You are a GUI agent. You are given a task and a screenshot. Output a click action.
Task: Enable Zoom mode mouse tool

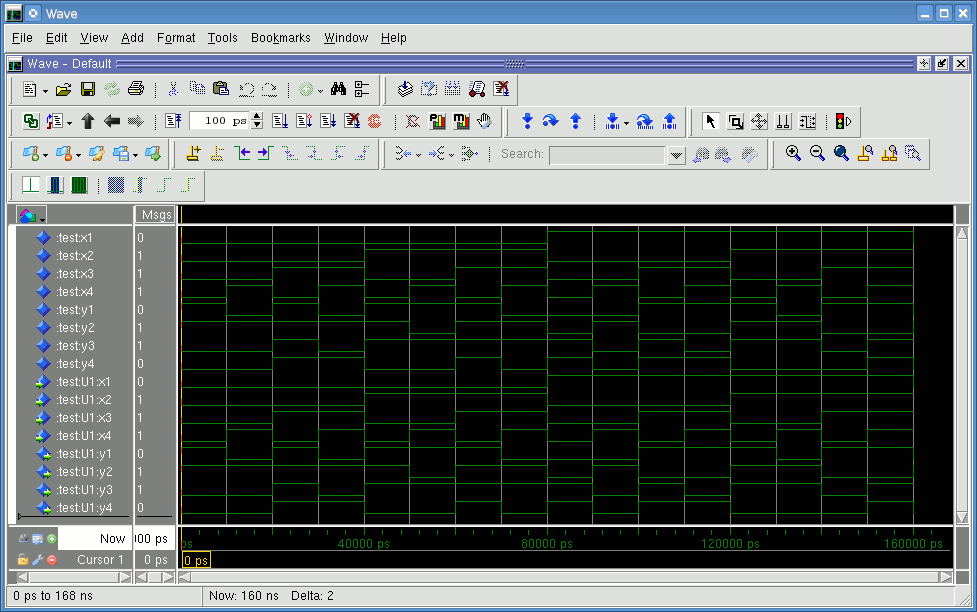click(735, 121)
